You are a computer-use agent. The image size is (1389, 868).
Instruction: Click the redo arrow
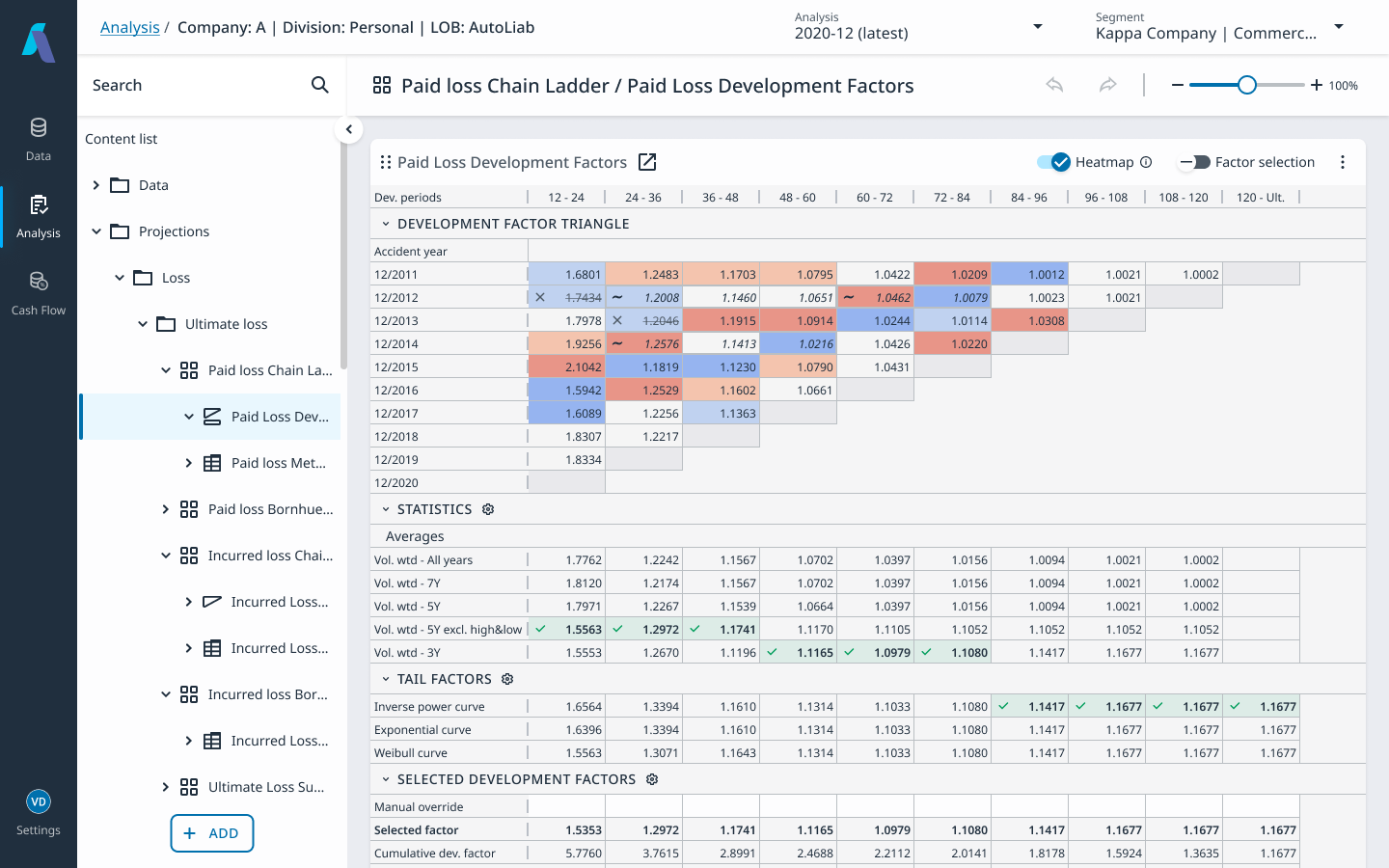pyautogui.click(x=1108, y=85)
